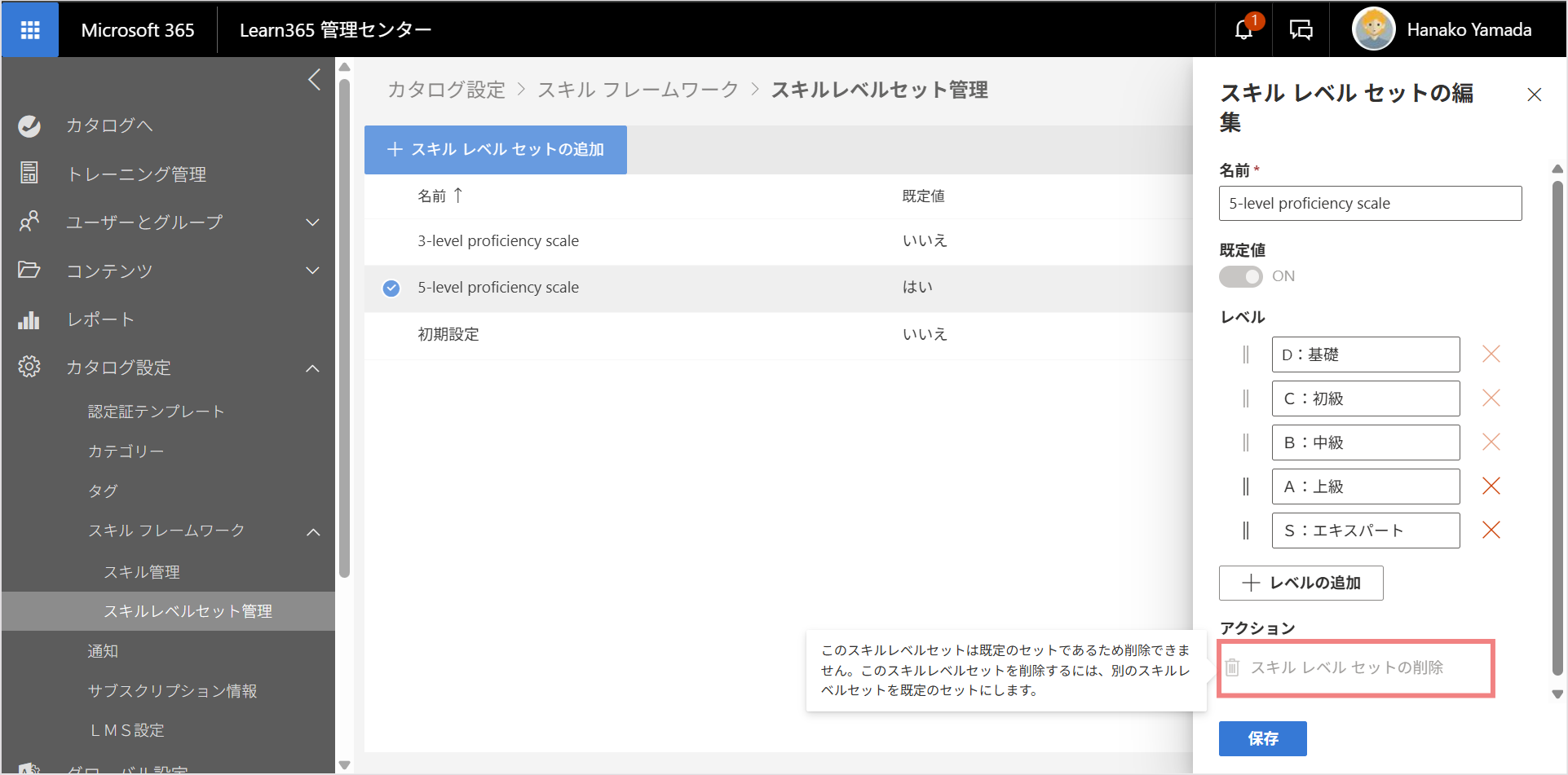Open カテゴリー settings
This screenshot has height=775, width=1568.
pyautogui.click(x=126, y=451)
